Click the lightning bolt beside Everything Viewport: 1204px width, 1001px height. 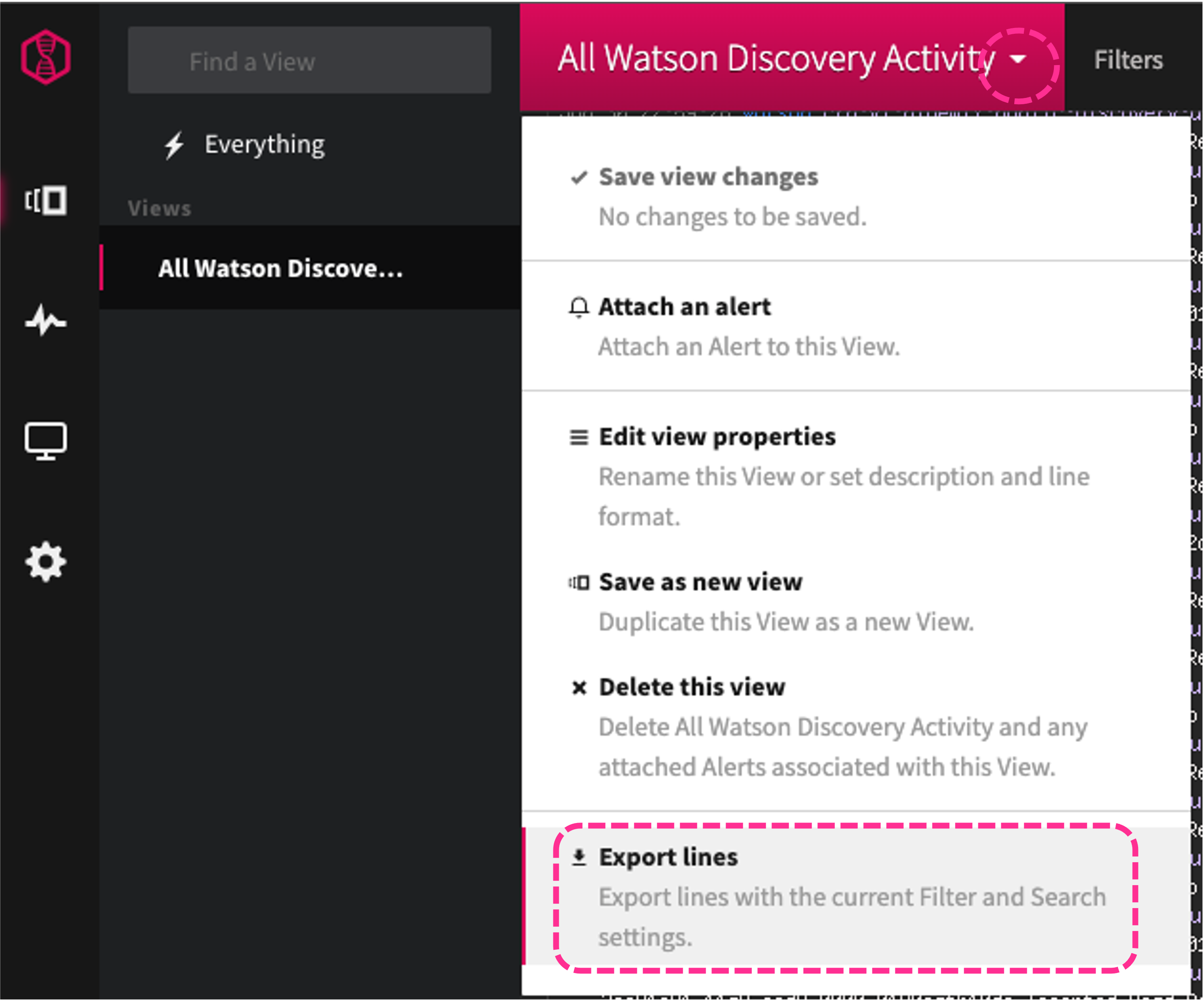click(174, 145)
